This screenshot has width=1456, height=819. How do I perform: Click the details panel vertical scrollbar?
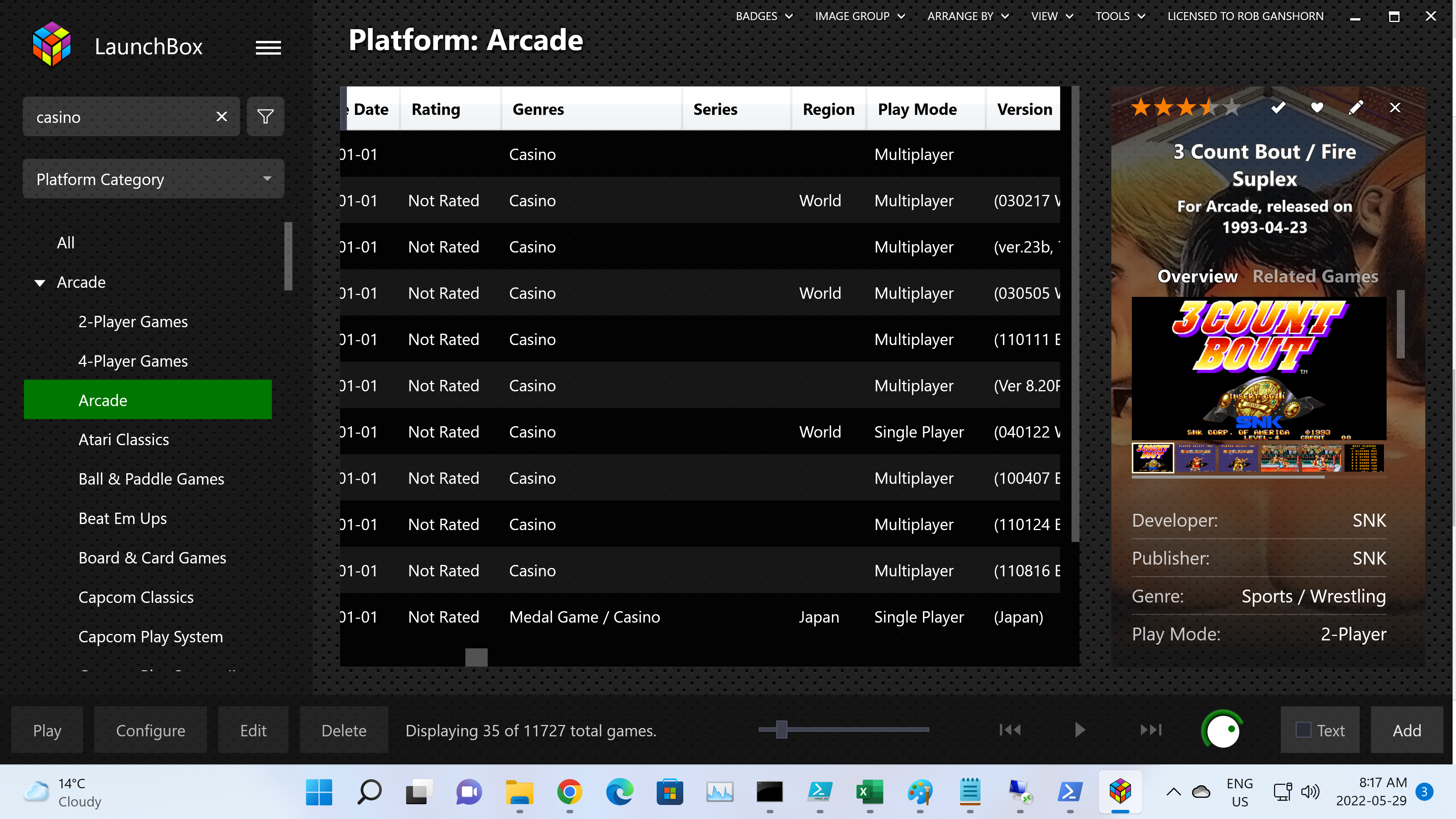point(1400,324)
